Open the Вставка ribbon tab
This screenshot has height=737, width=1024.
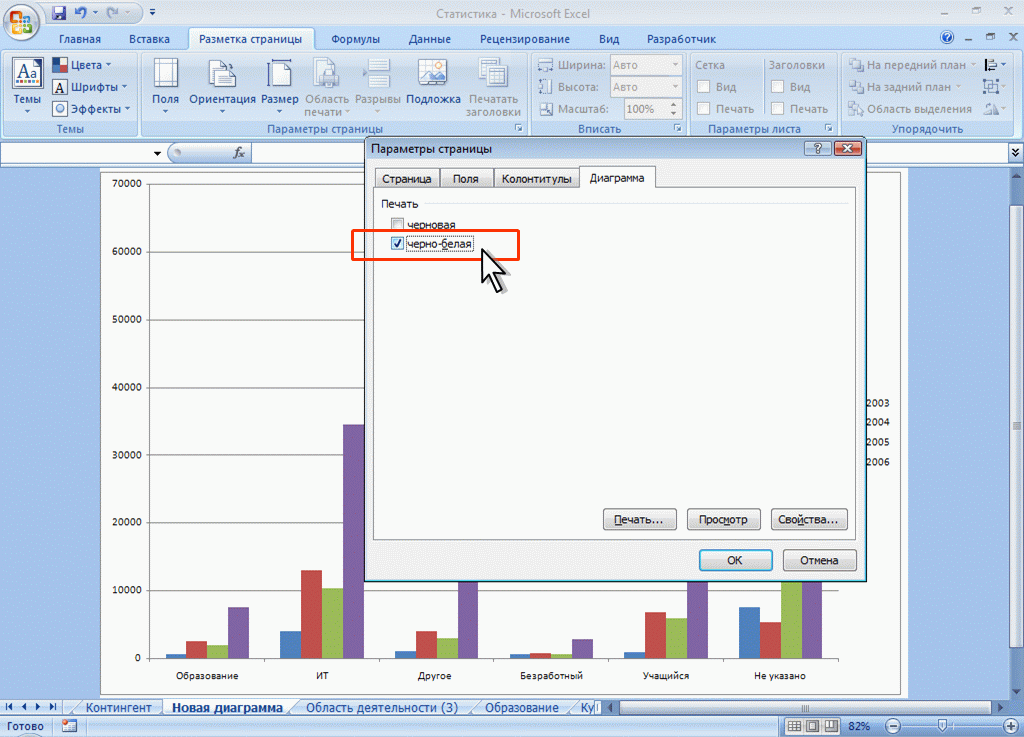150,39
